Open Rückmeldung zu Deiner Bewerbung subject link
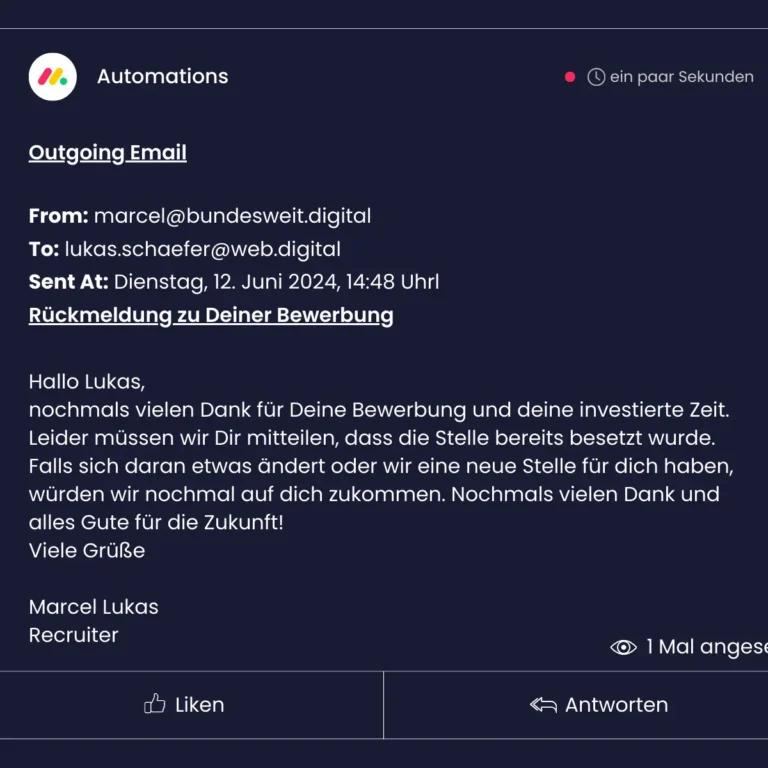This screenshot has width=768, height=768. coord(211,315)
